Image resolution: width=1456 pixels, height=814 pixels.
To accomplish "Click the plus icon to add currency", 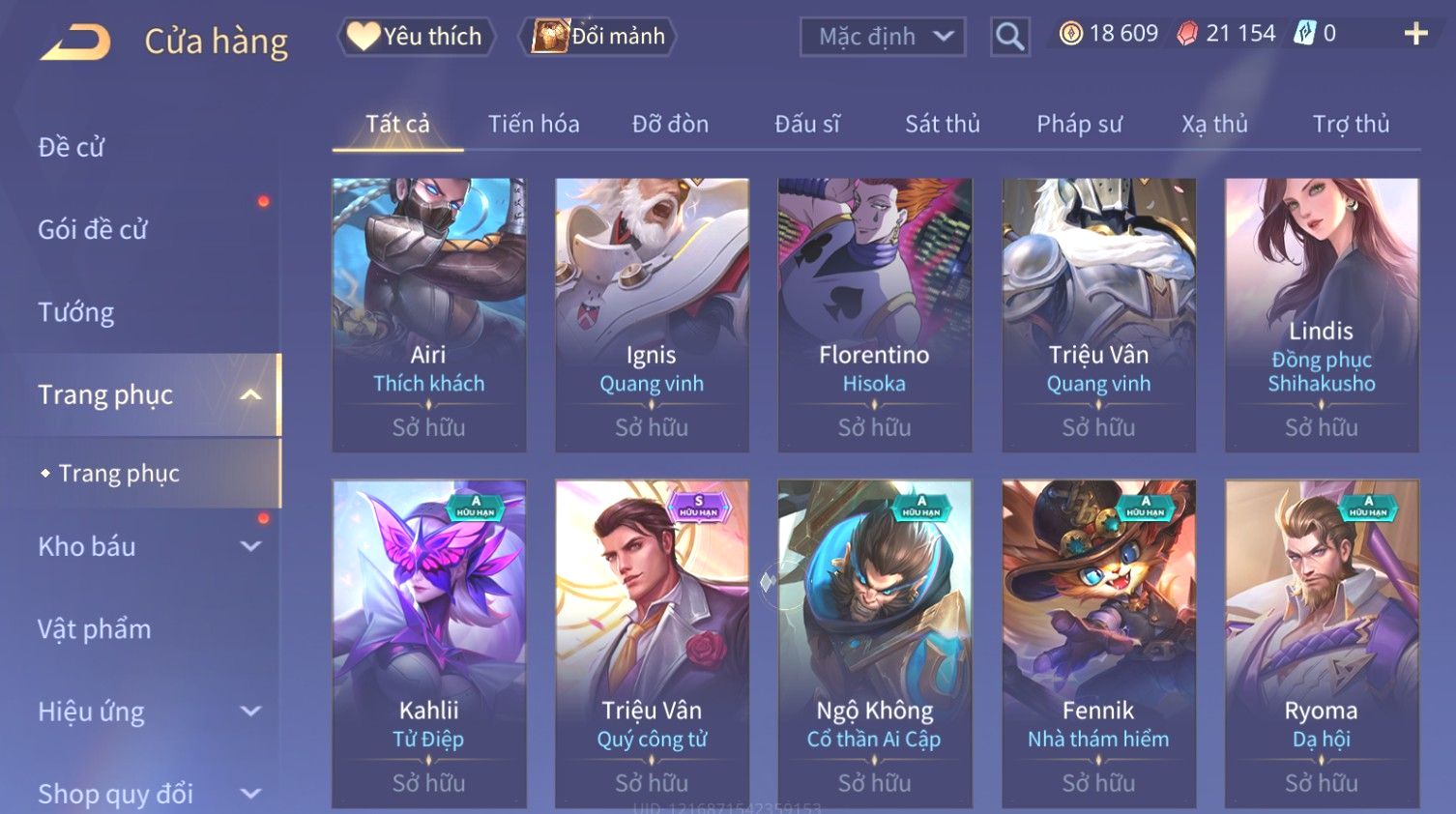I will (1415, 34).
